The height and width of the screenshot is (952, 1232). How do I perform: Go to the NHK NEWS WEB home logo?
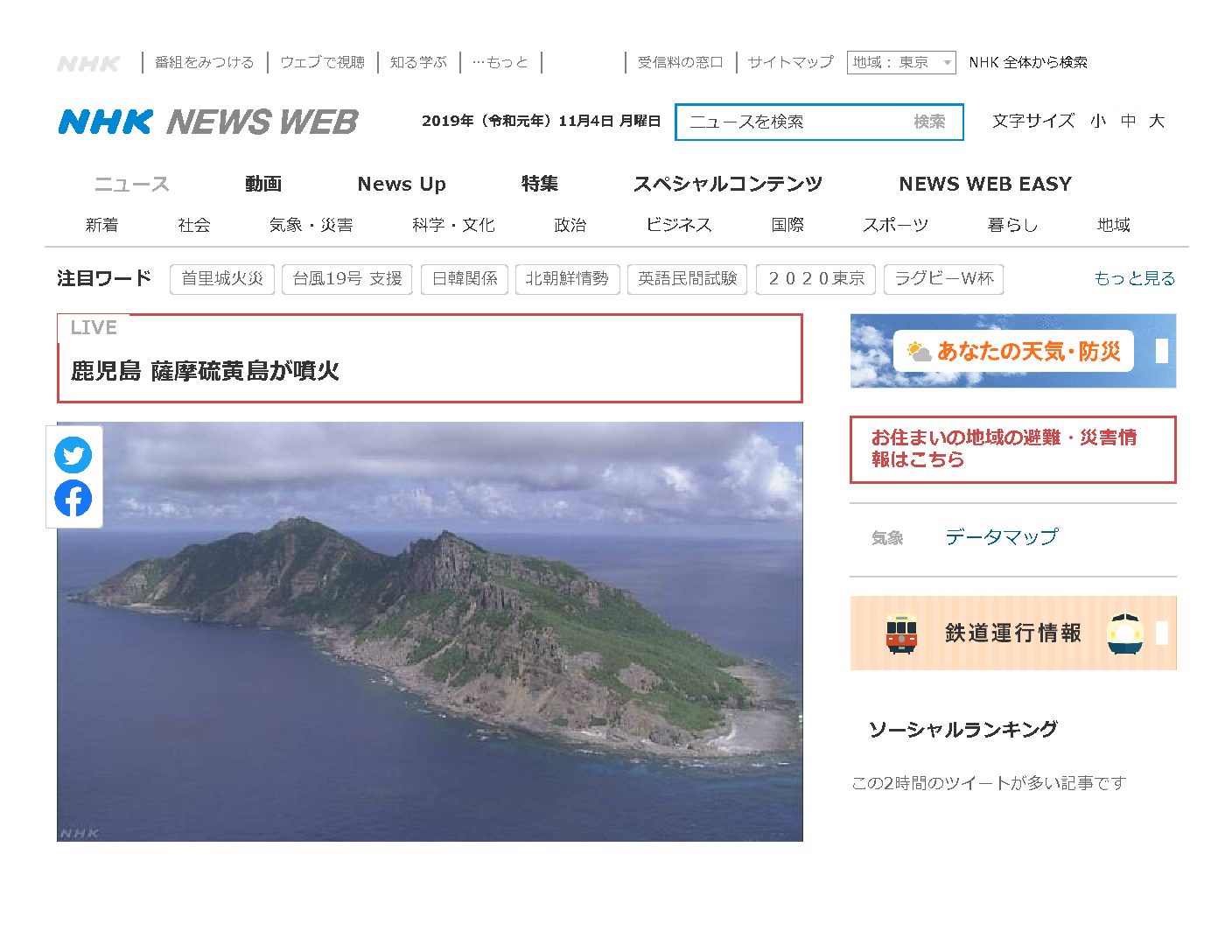point(208,122)
